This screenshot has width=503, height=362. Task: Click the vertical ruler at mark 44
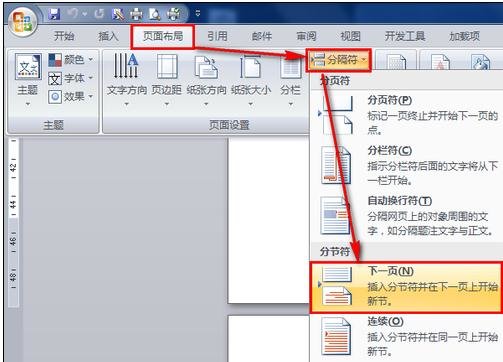[x=13, y=204]
